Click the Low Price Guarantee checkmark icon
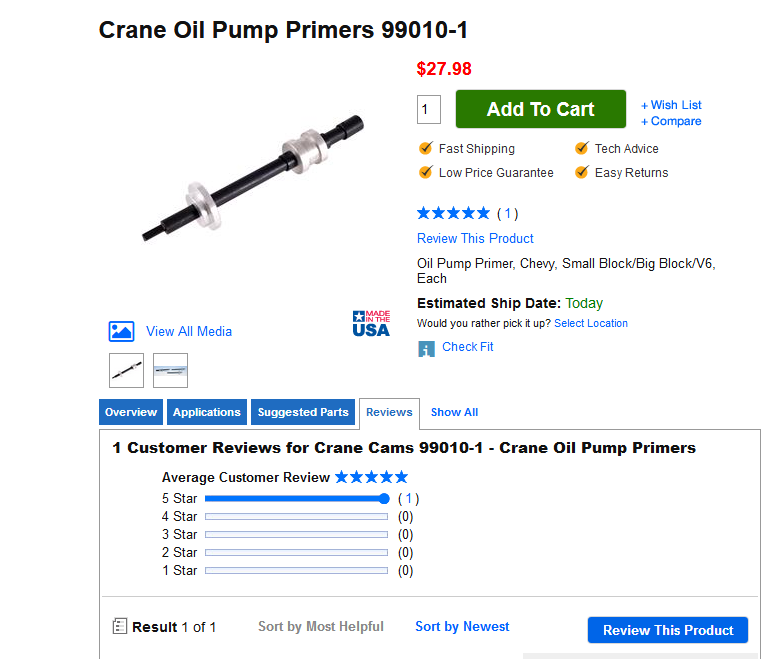Image resolution: width=761 pixels, height=659 pixels. (x=426, y=173)
